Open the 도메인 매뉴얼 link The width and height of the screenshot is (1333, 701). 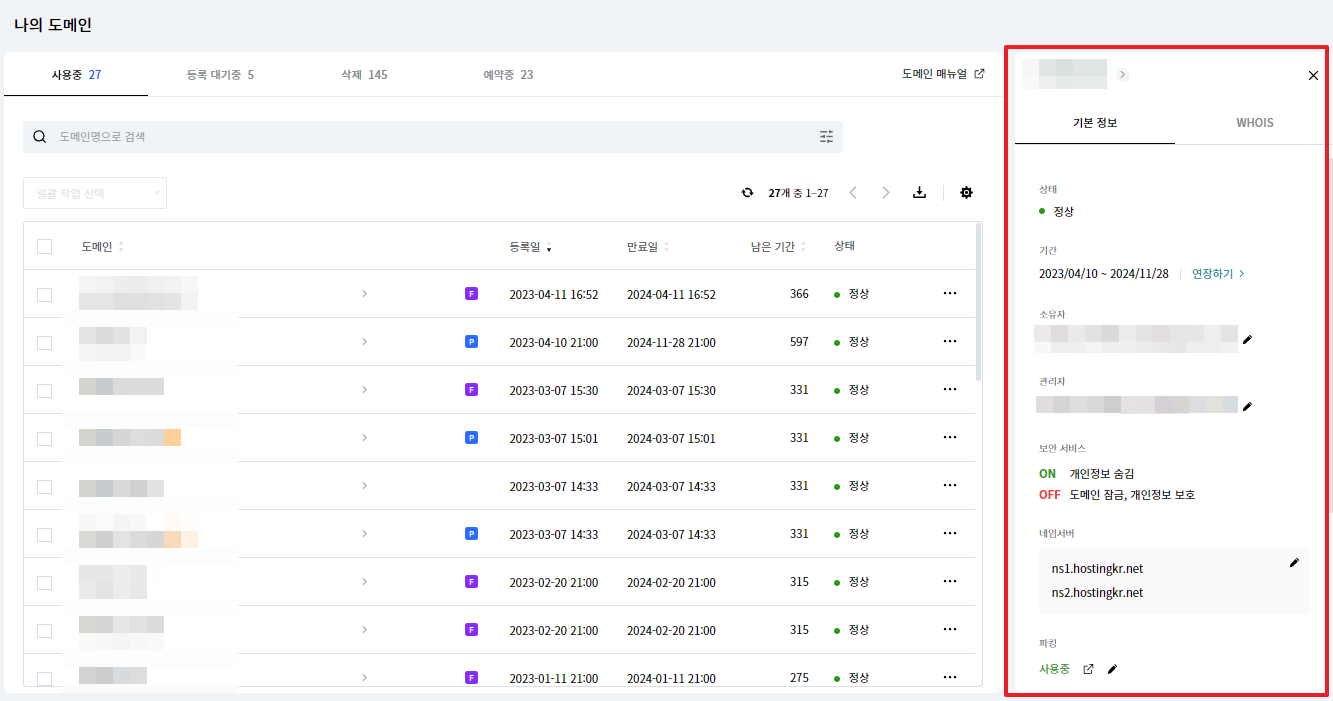click(x=934, y=74)
